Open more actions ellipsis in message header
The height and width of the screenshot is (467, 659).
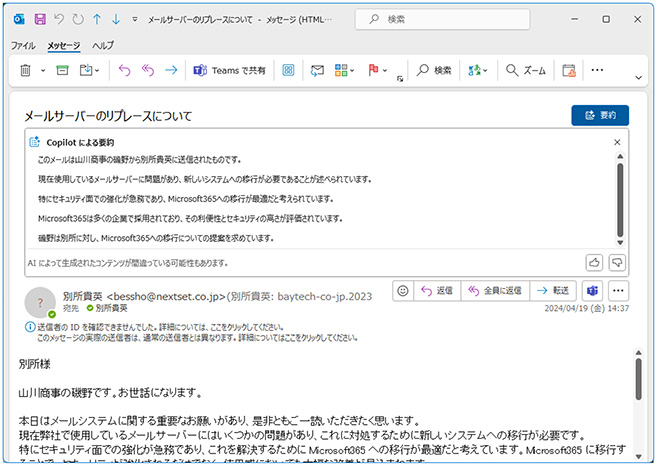618,290
